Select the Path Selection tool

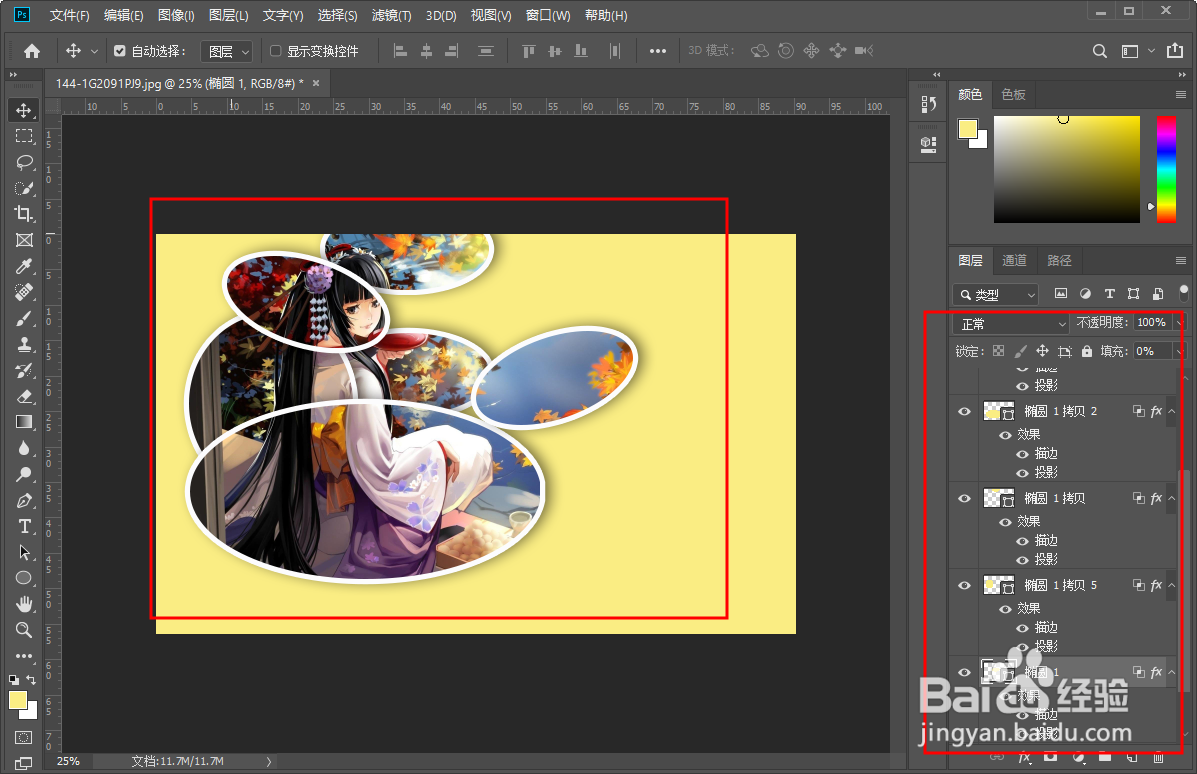click(24, 553)
